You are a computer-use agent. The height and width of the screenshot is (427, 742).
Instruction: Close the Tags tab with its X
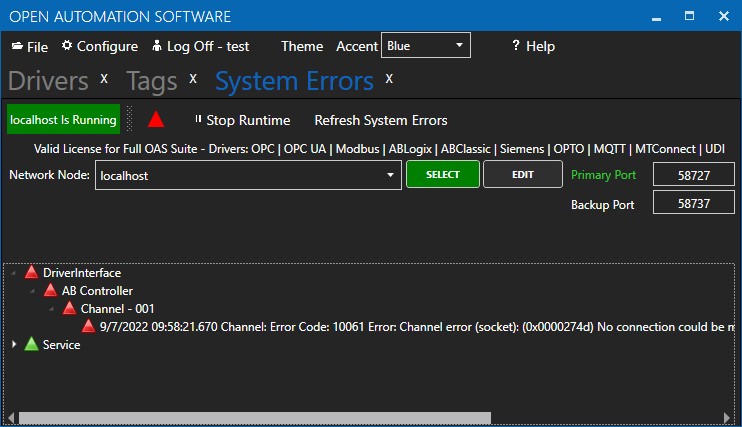click(193, 79)
